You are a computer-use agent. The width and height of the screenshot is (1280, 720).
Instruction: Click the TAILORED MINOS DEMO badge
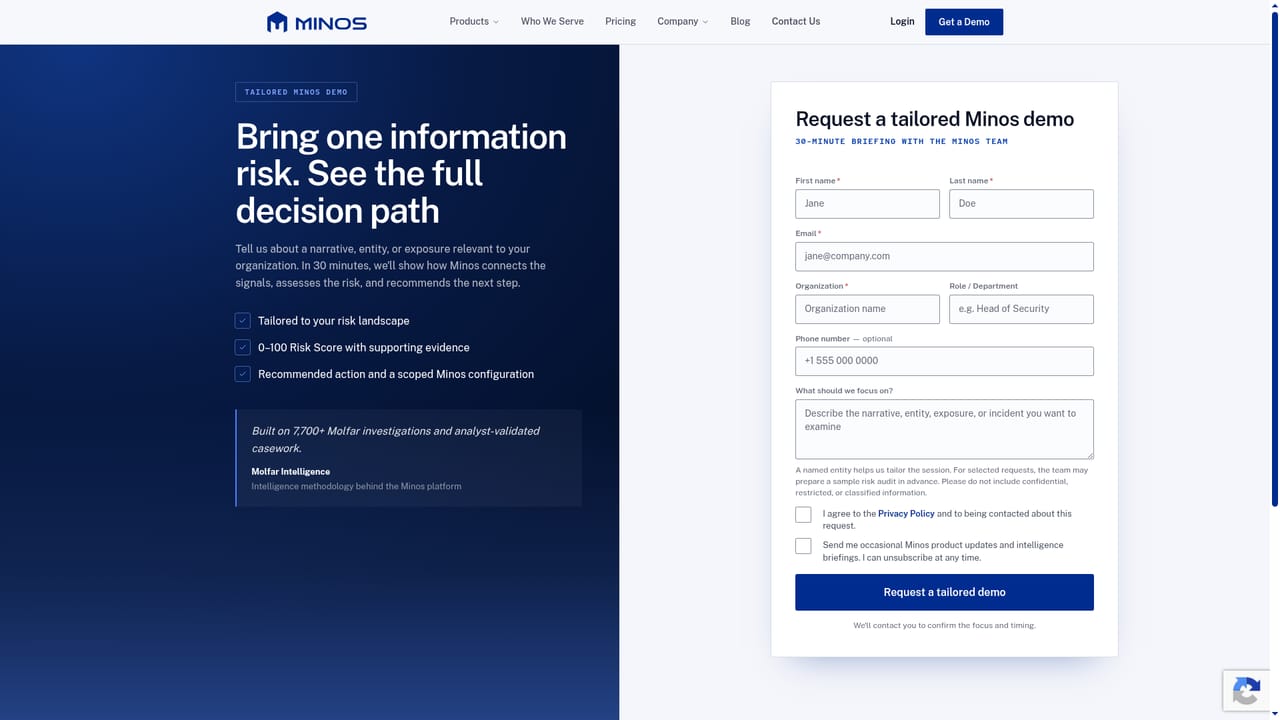tap(296, 92)
